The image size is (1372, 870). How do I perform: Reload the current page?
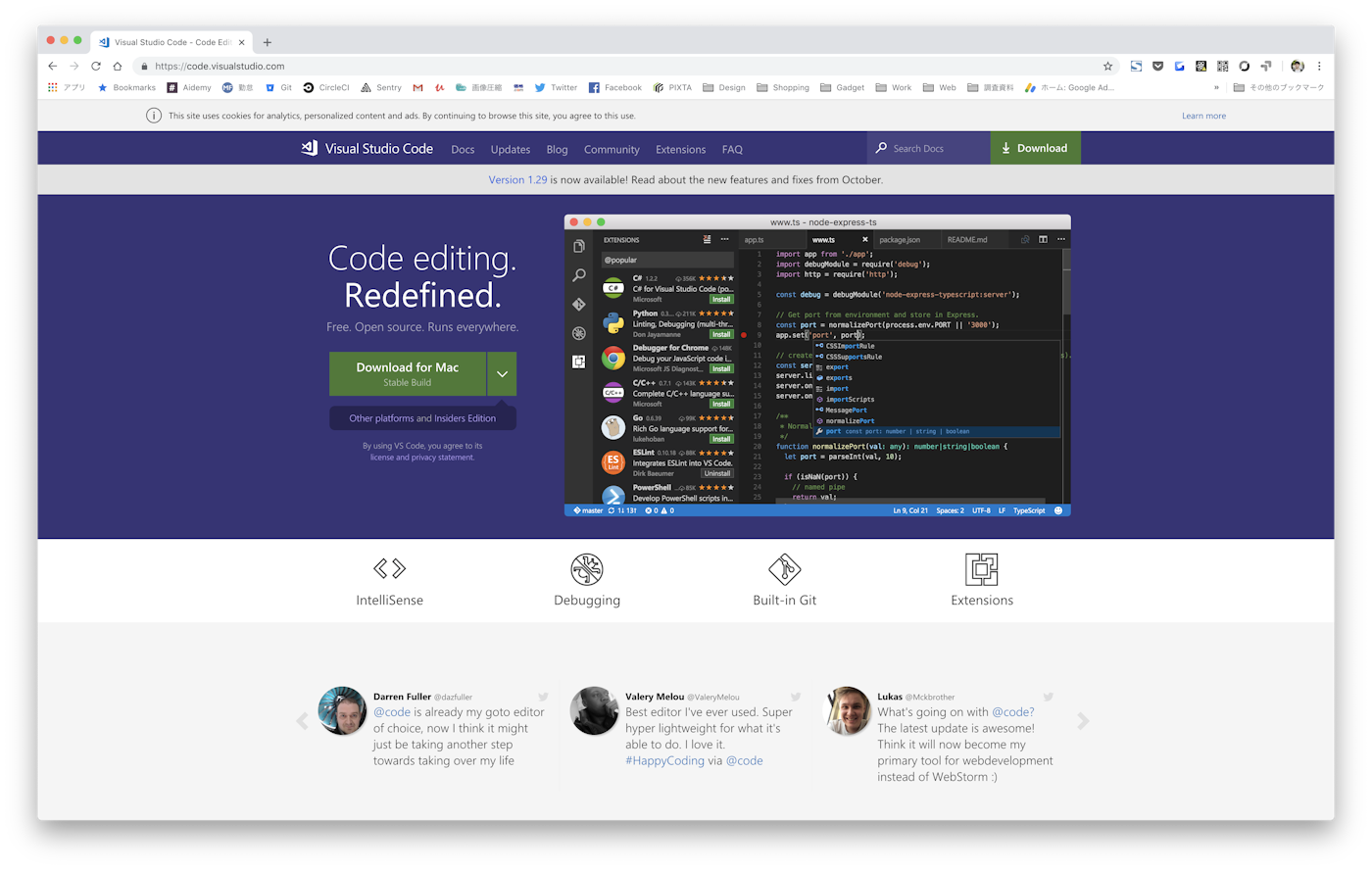(x=96, y=66)
